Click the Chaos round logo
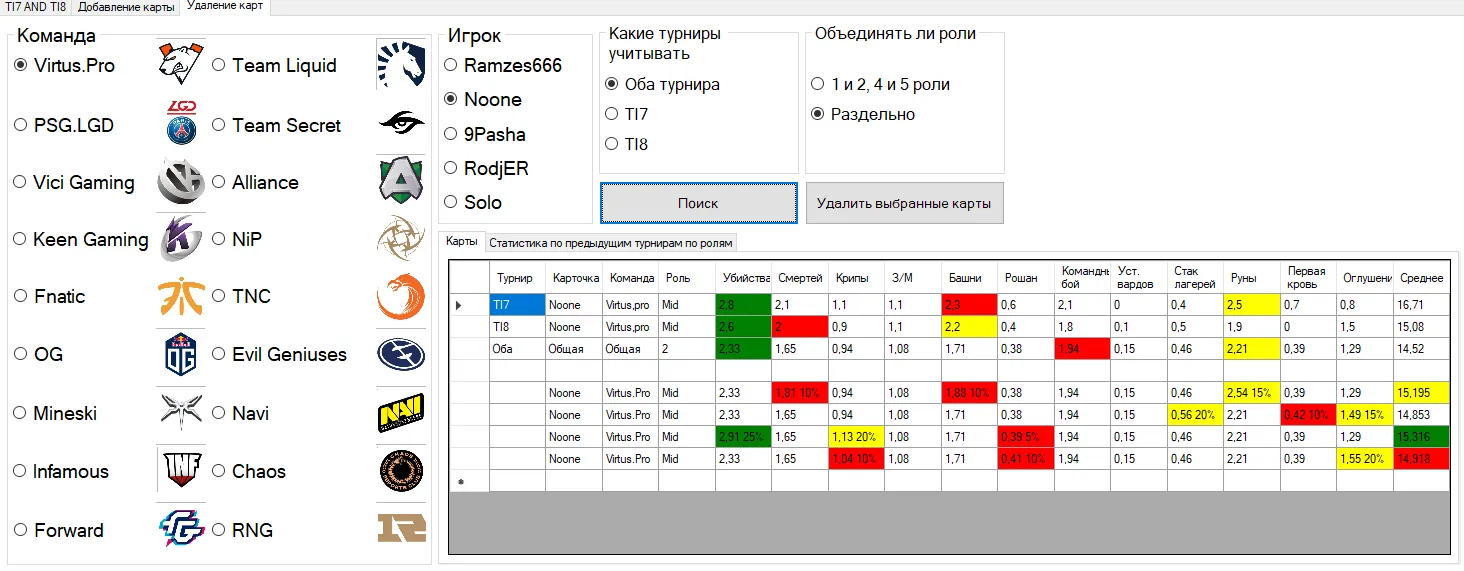 (x=401, y=470)
